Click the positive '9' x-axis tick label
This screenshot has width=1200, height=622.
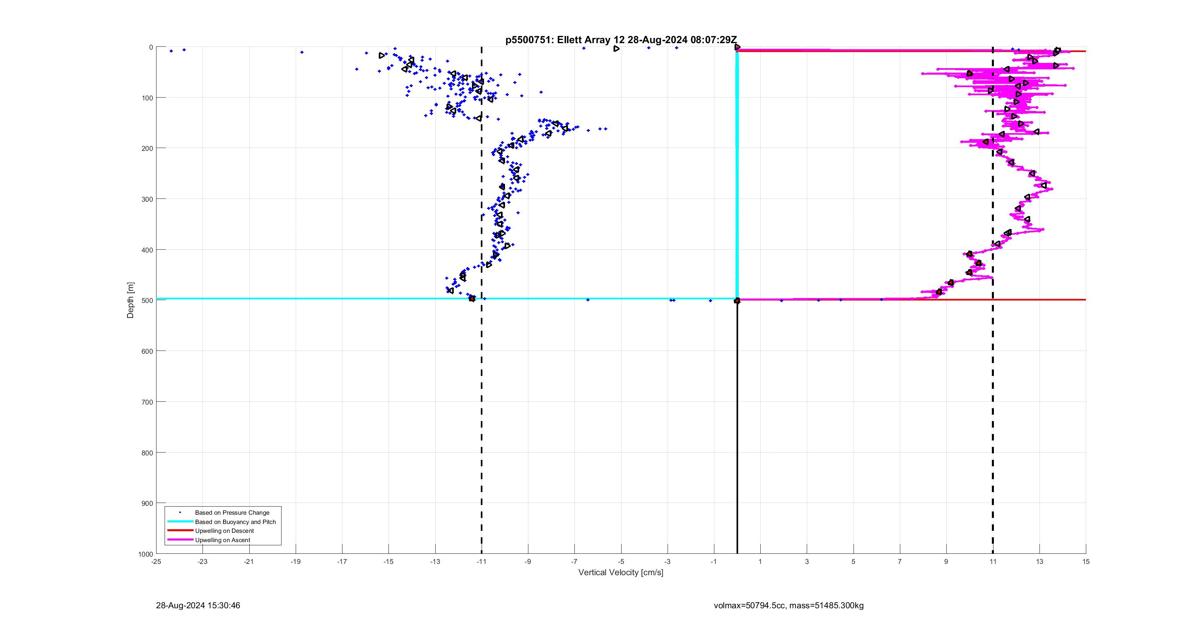(946, 561)
